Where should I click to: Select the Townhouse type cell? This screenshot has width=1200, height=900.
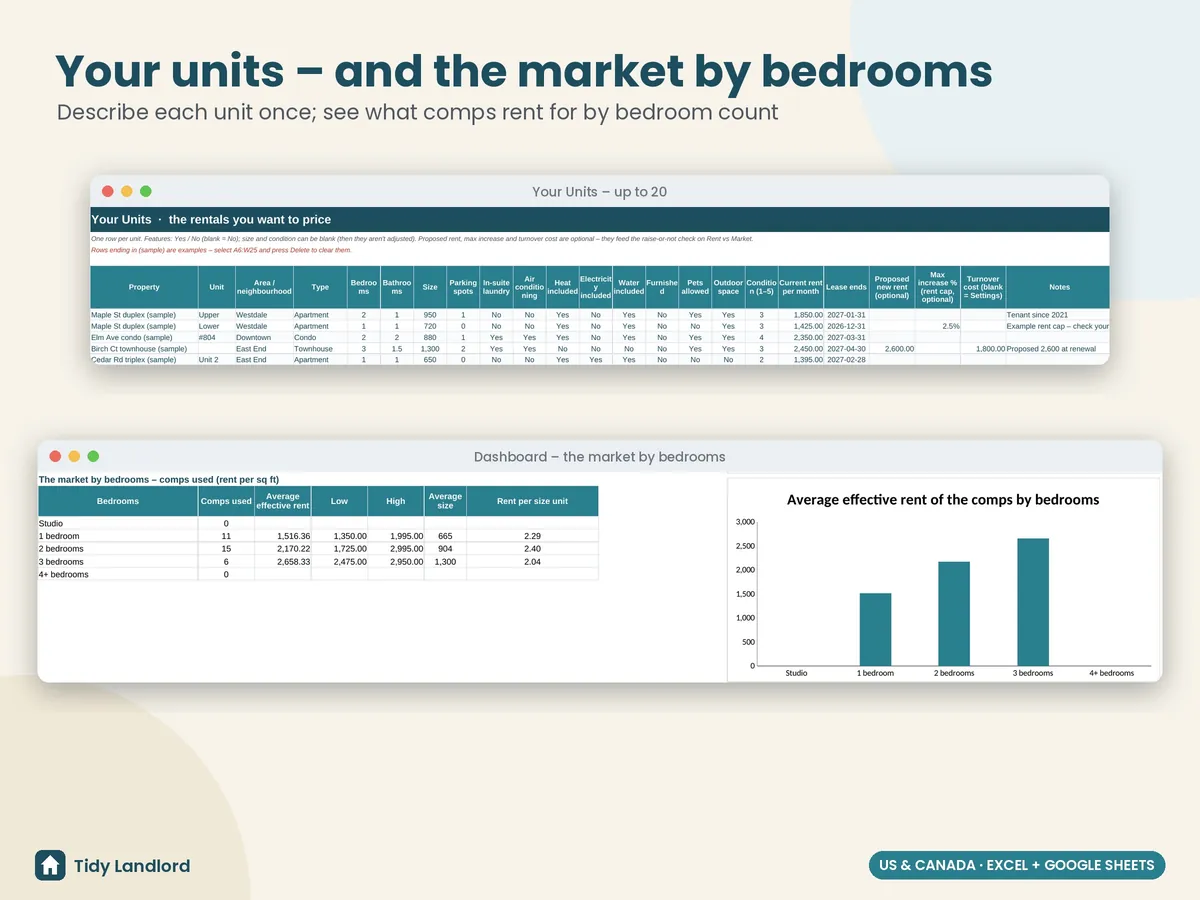[320, 349]
